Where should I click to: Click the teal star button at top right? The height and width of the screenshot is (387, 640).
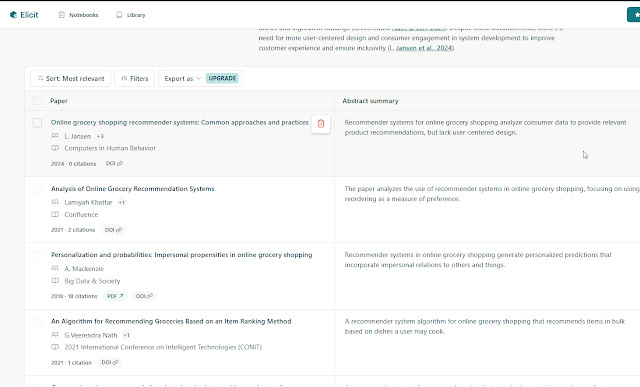coord(634,15)
